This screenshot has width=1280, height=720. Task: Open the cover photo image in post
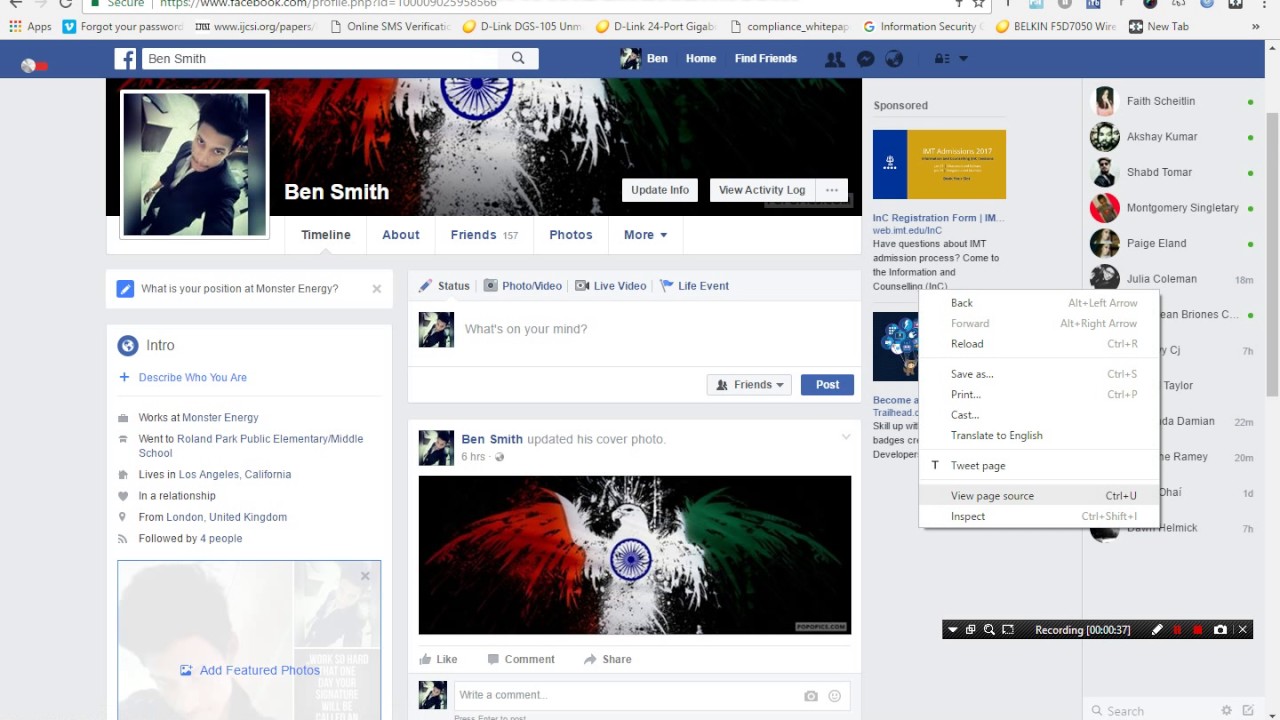[x=635, y=555]
